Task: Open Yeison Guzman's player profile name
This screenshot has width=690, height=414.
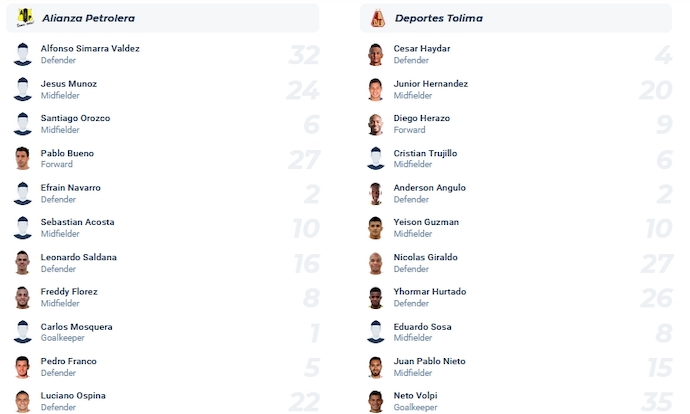Action: click(427, 222)
